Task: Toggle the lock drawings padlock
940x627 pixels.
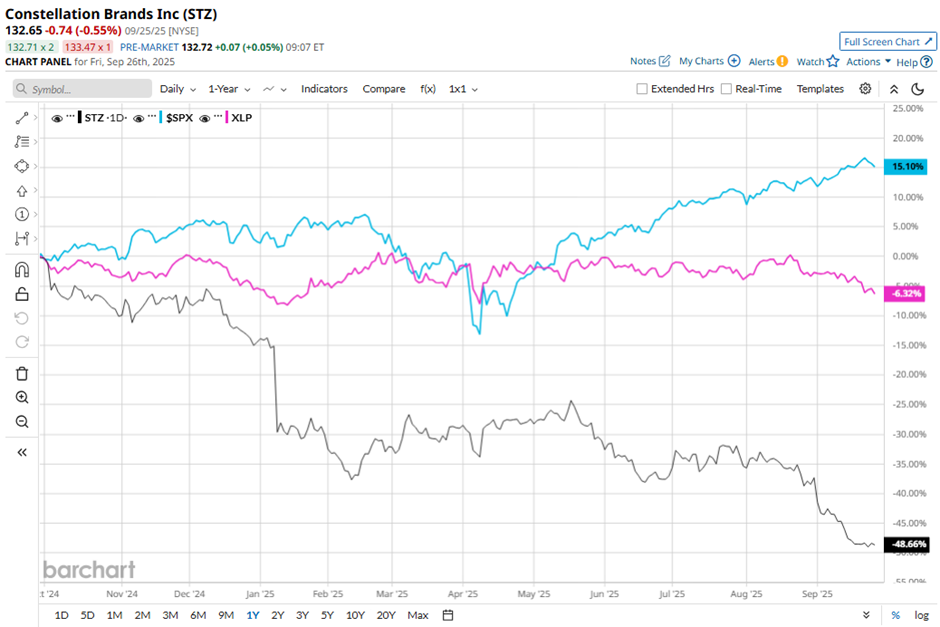Action: click(22, 294)
